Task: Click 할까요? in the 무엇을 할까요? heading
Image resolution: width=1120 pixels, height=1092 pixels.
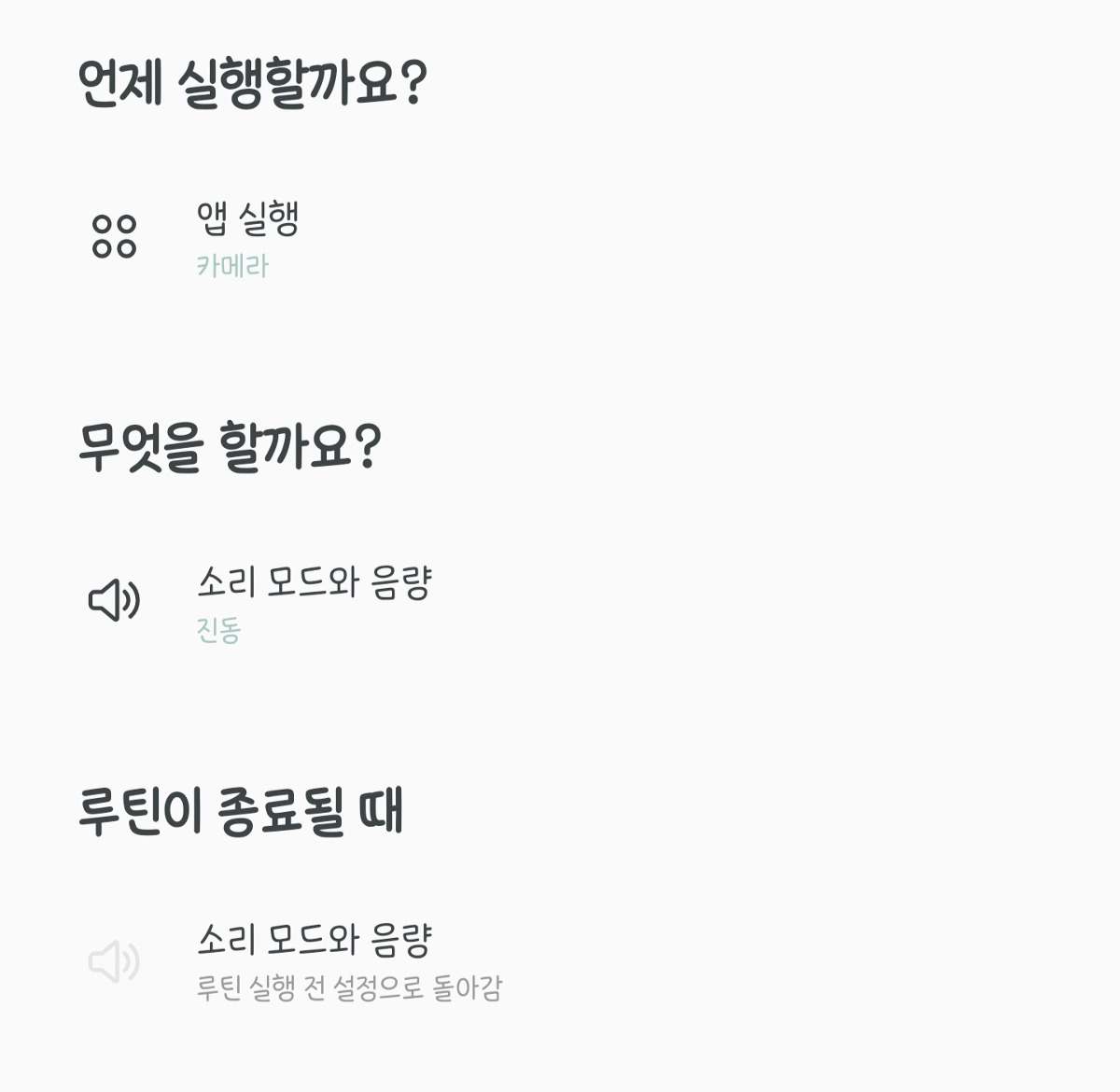Action: 300,447
